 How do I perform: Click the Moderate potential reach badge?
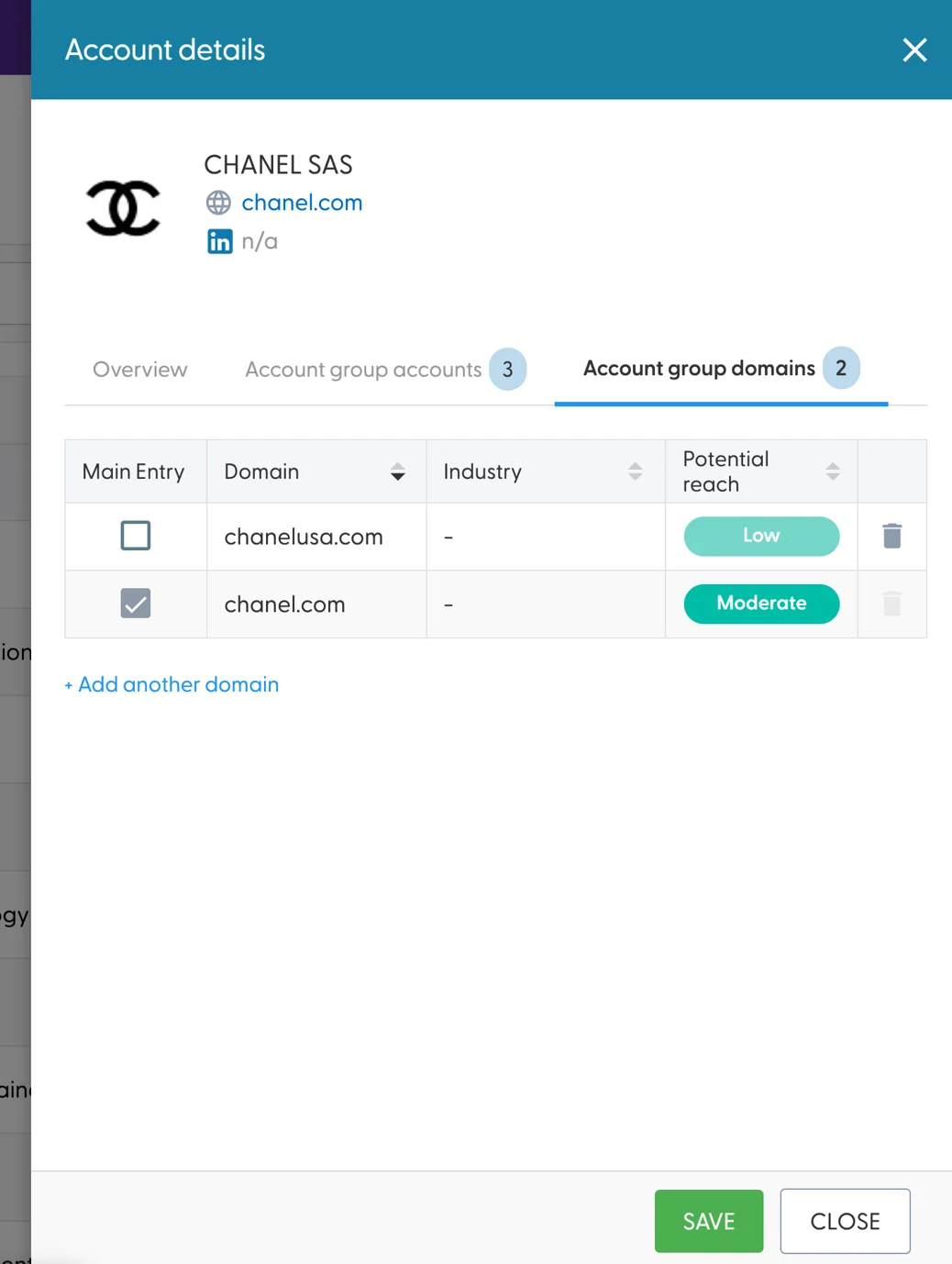tap(761, 604)
